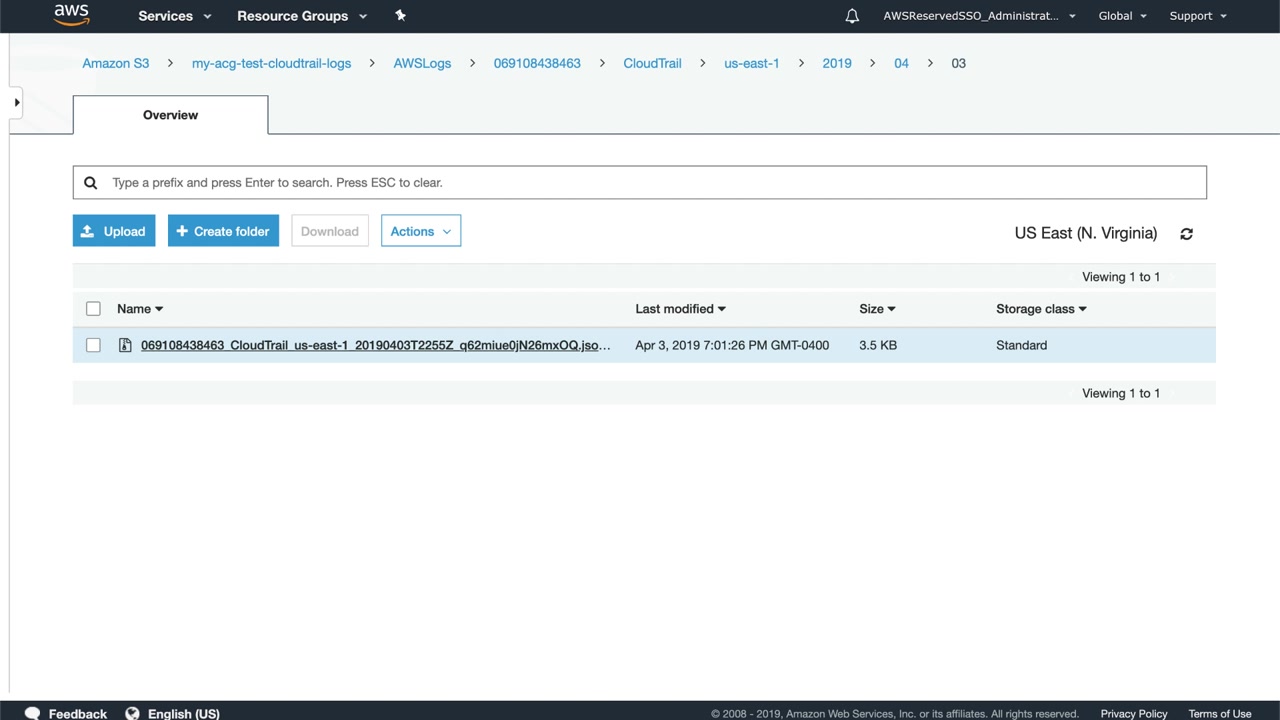1280x720 pixels.
Task: Open the CloudTrail json log file link
Action: (375, 345)
